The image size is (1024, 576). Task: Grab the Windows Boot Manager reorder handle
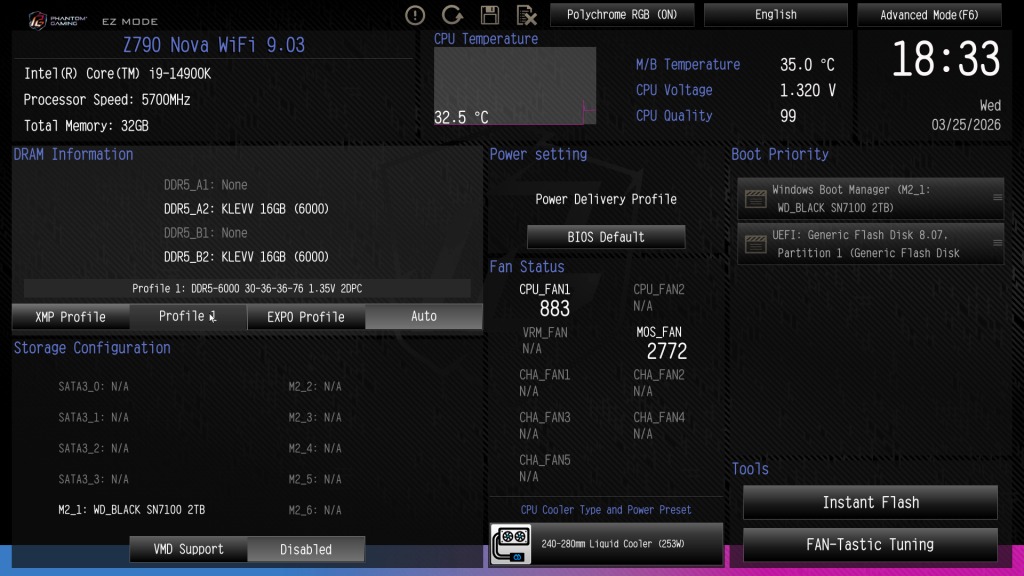[997, 197]
